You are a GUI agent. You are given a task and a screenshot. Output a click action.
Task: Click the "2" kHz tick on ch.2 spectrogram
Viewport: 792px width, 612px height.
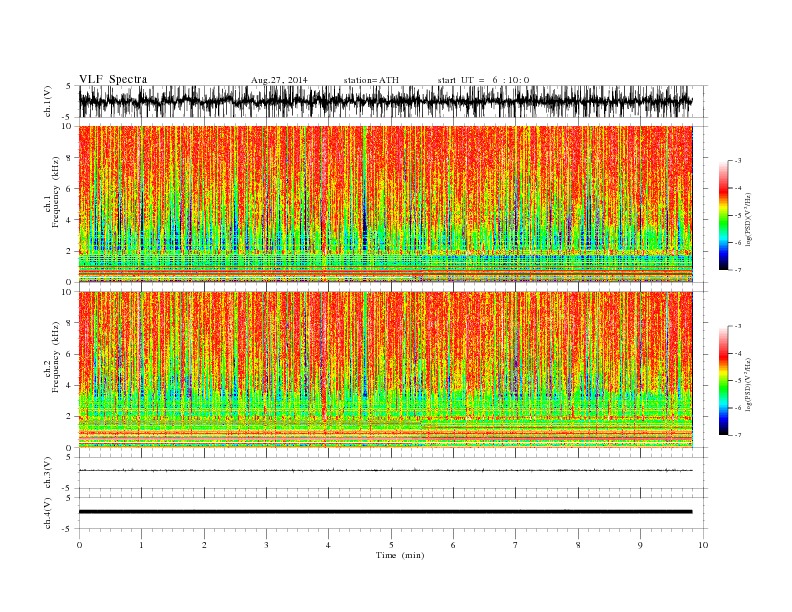tap(70, 417)
